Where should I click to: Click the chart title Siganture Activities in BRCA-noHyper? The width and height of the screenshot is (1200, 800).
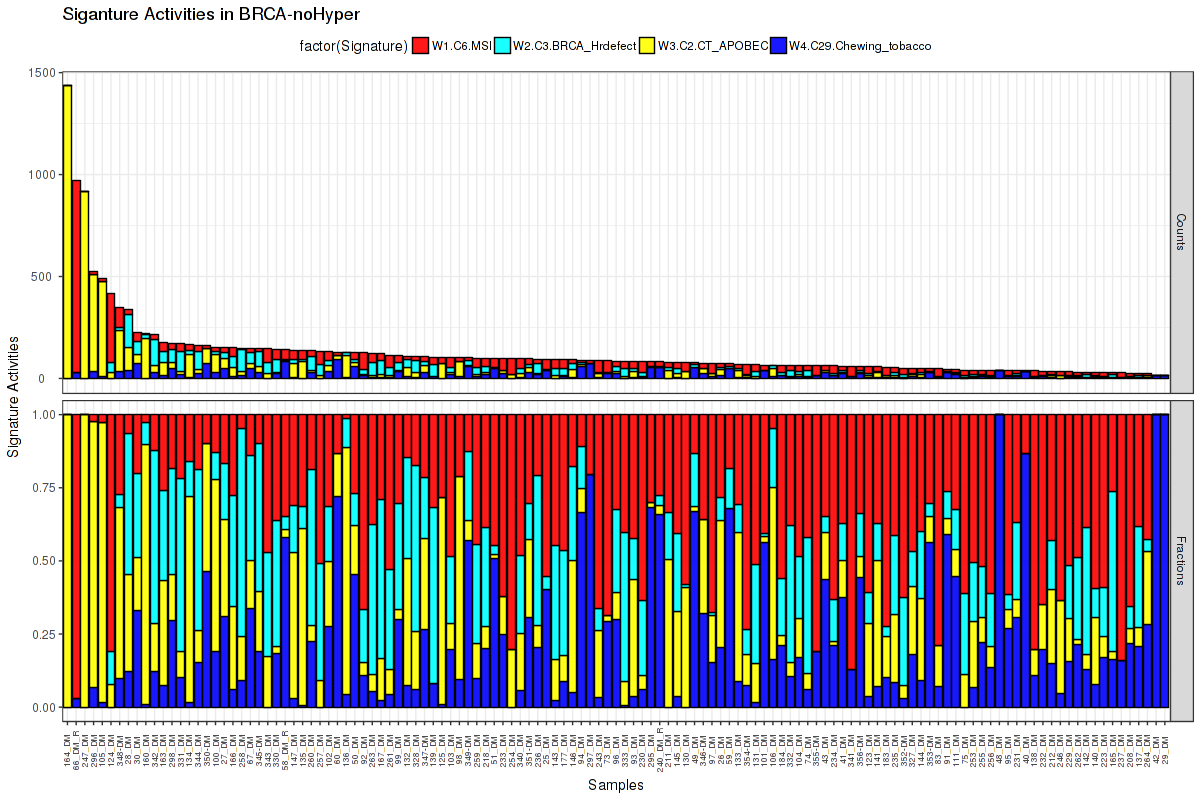click(x=211, y=14)
